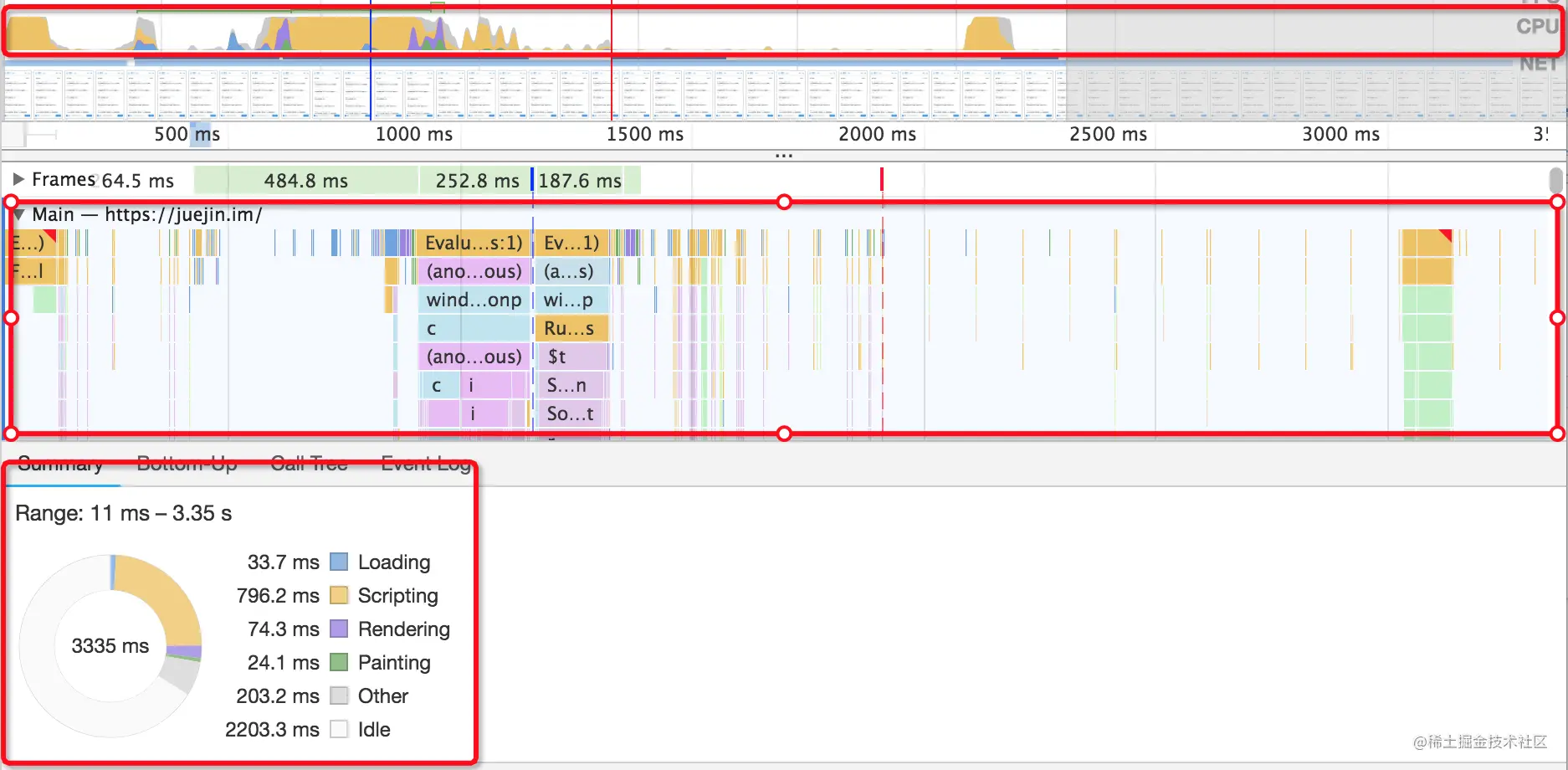This screenshot has width=1568, height=770.
Task: Expand the Frames track disclosure triangle
Action: pyautogui.click(x=18, y=179)
